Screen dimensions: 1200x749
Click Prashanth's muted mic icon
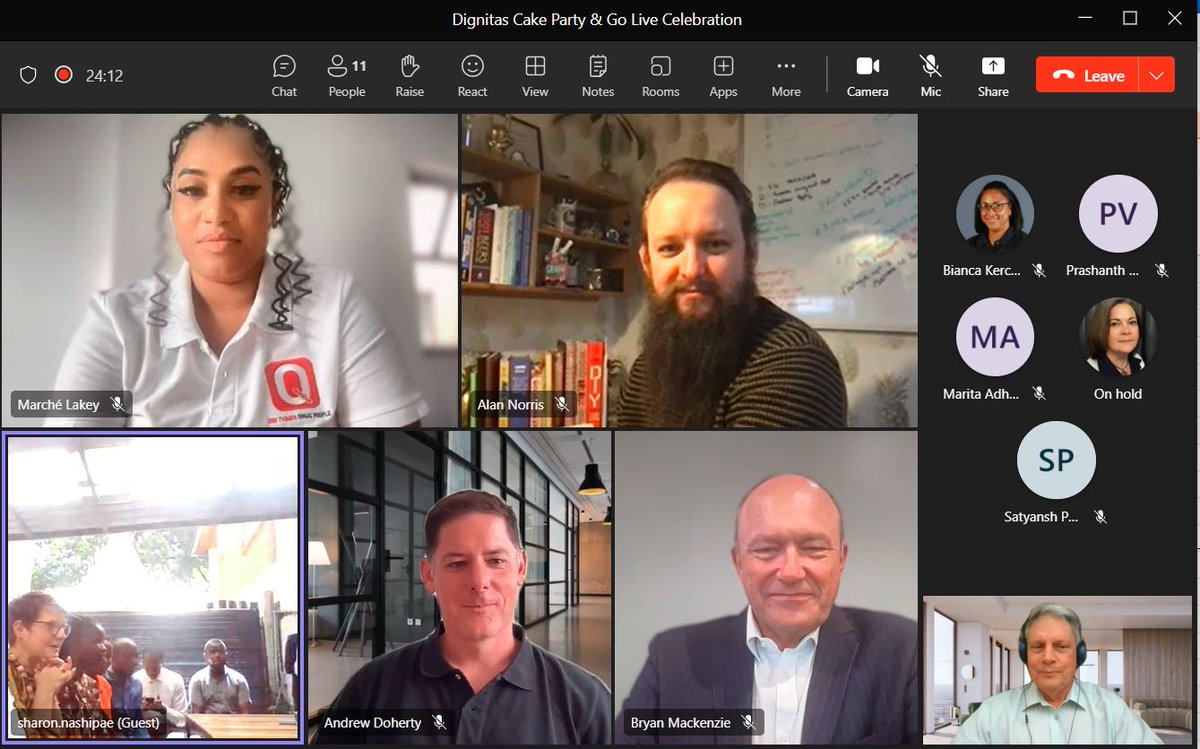tap(1162, 271)
